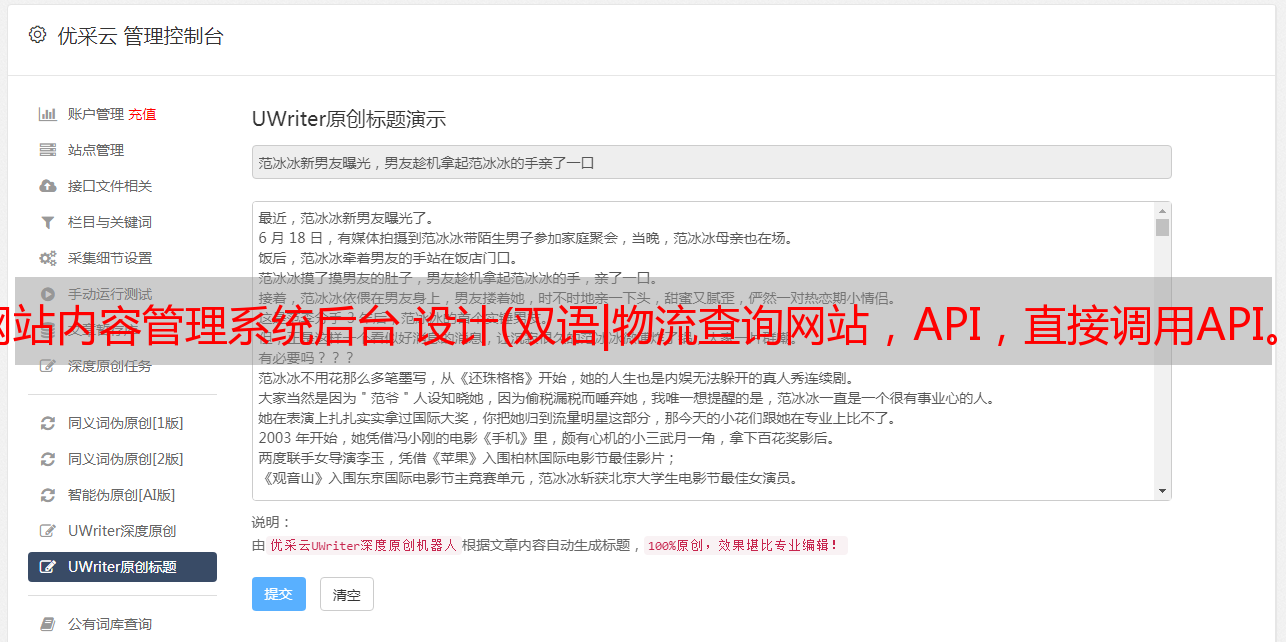Viewport: 1286px width, 642px height.
Task: Click the 100%原创，效果堪比专业编辑！ highlighted text
Action: 745,546
